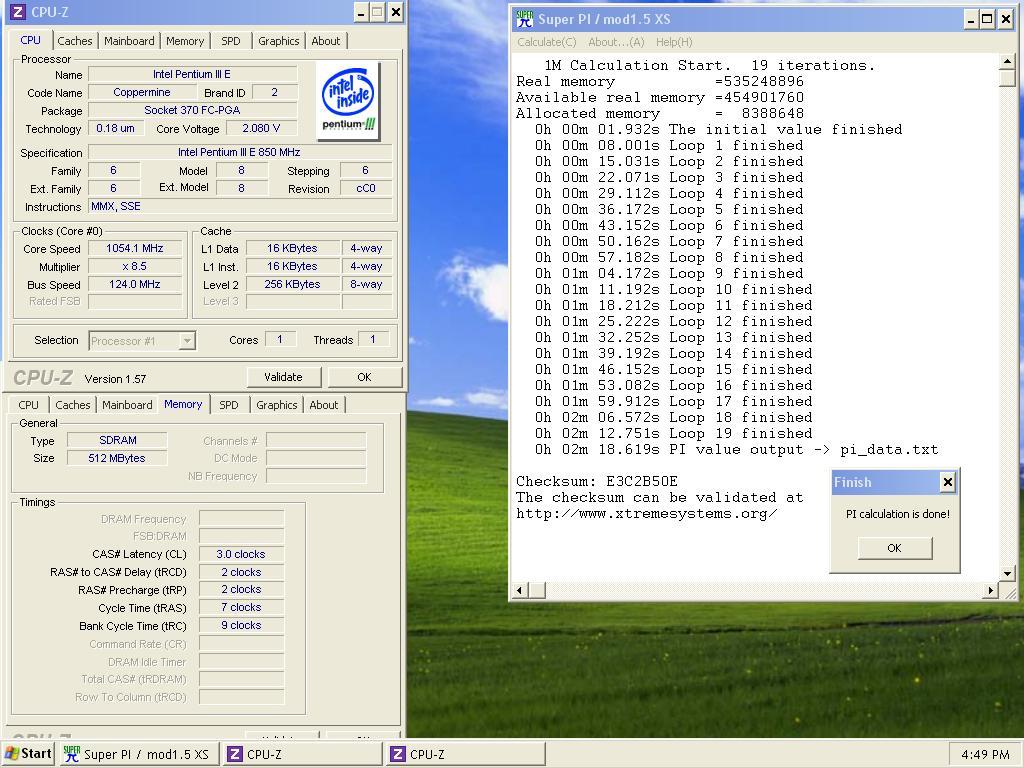Open the Help(H) menu in Super PI
The height and width of the screenshot is (768, 1024).
674,42
